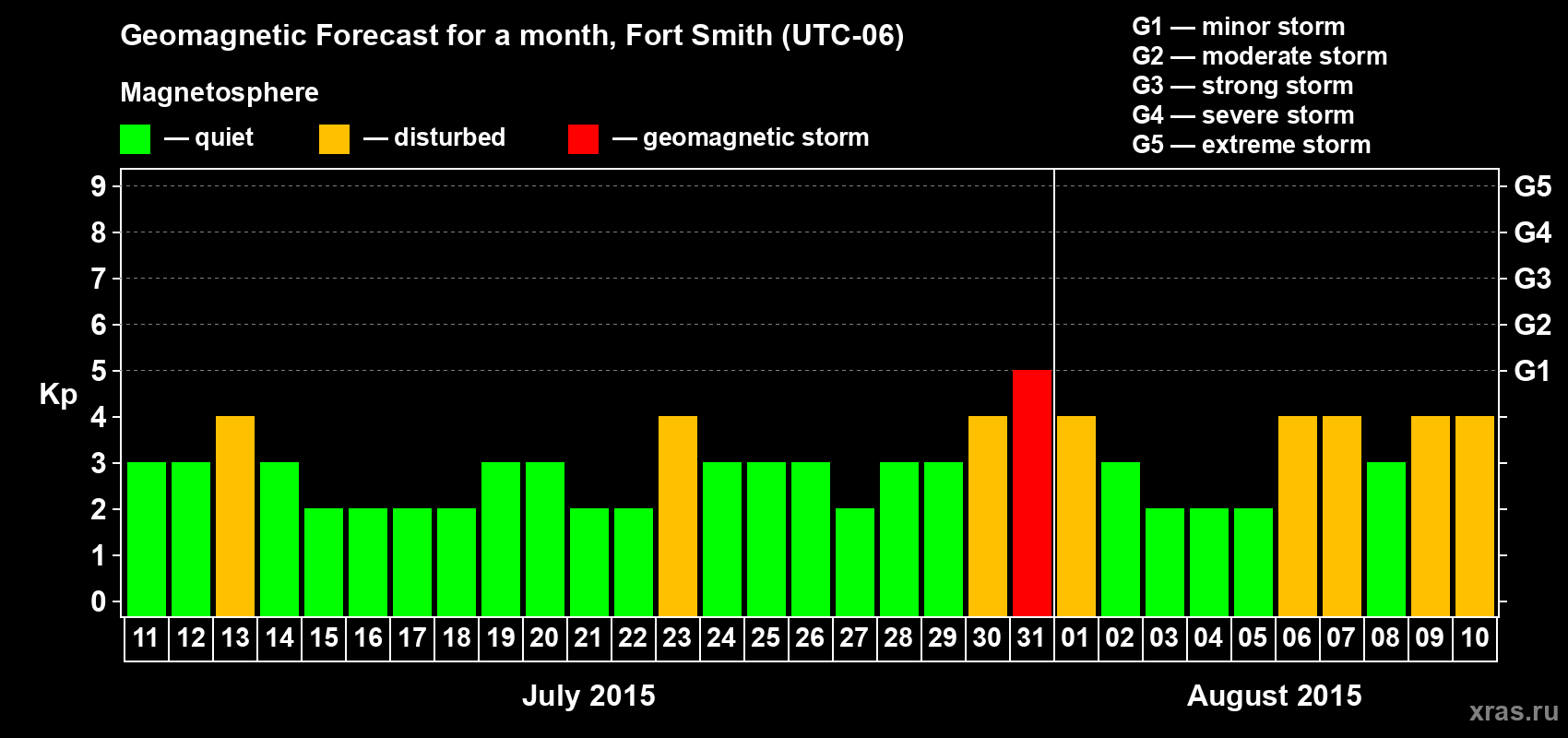Select the green bar for July 11
Screen dimensions: 1568x738
147,539
